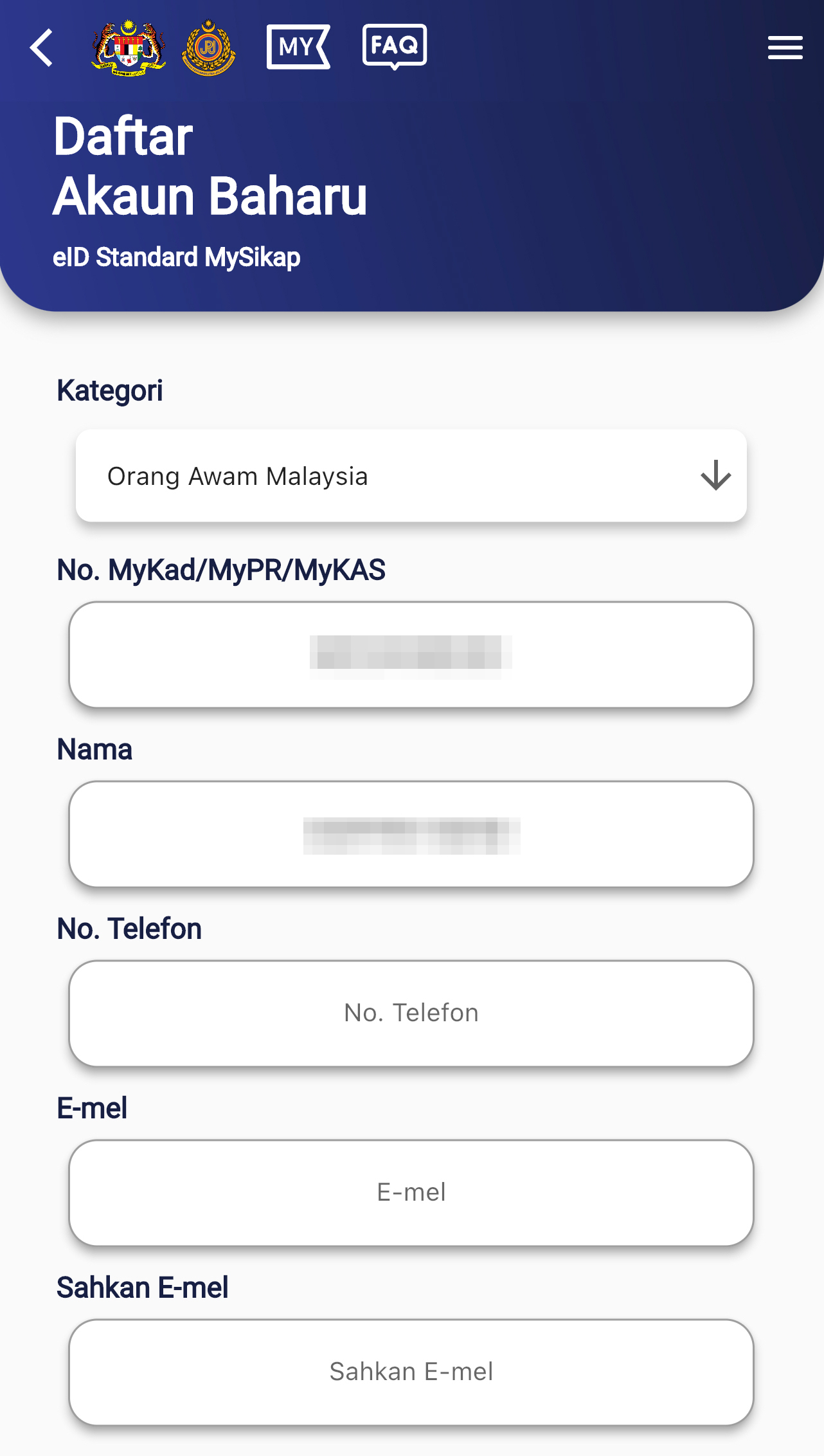This screenshot has height=1456, width=824.
Task: Focus the No. MyKad/MyPR/MyKAS input box
Action: (x=411, y=655)
